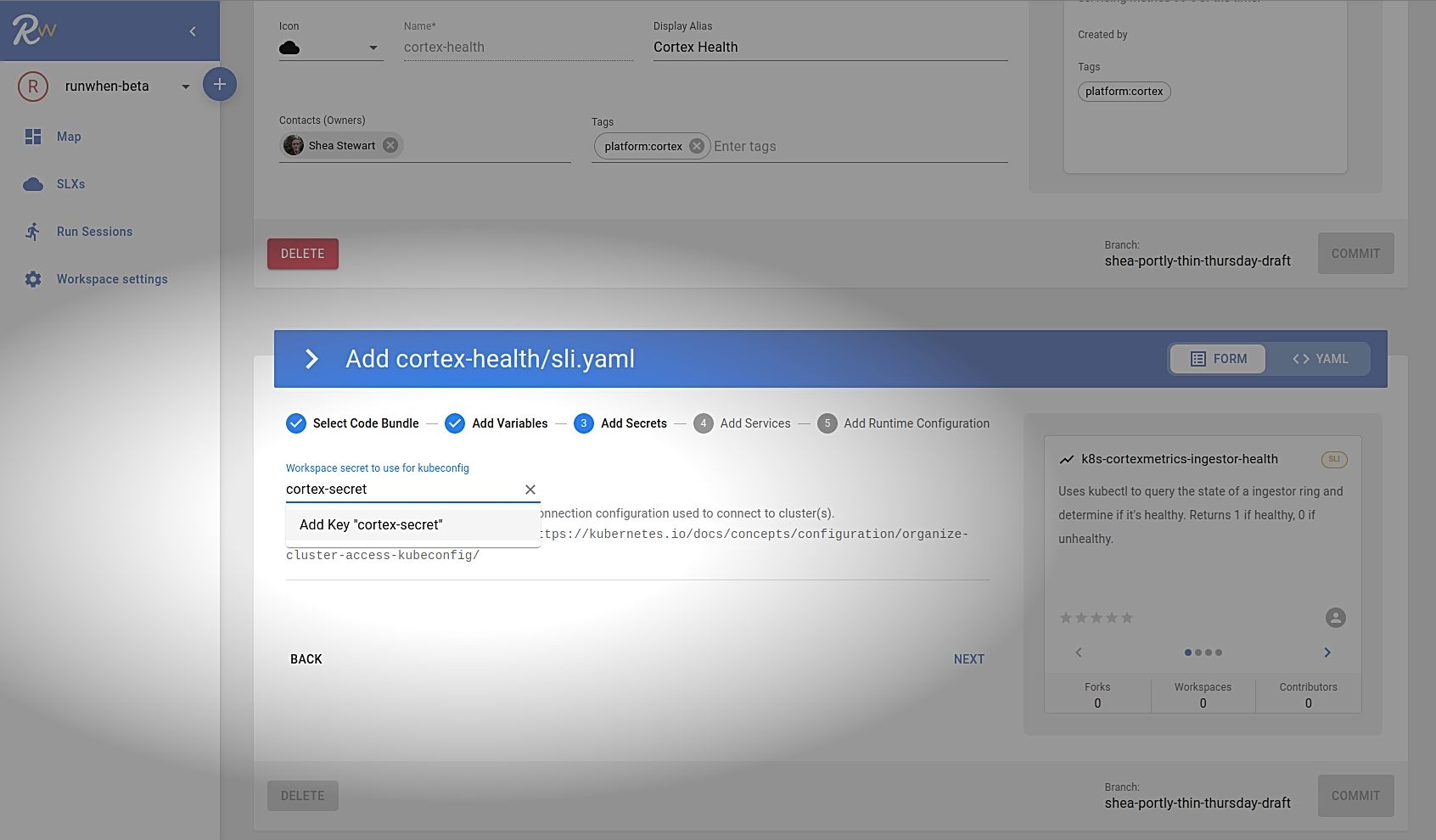Screen dimensions: 1436x840
Task: Click the NEXT button
Action: (x=968, y=659)
